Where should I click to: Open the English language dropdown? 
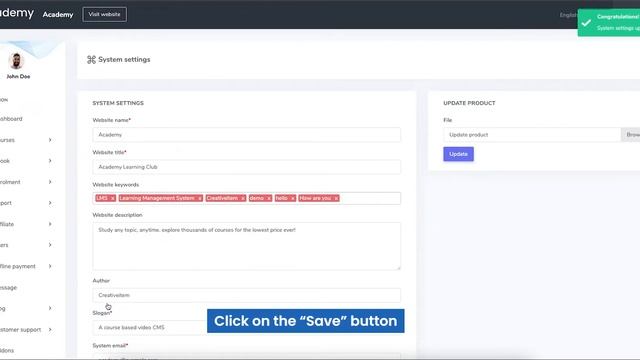(568, 15)
